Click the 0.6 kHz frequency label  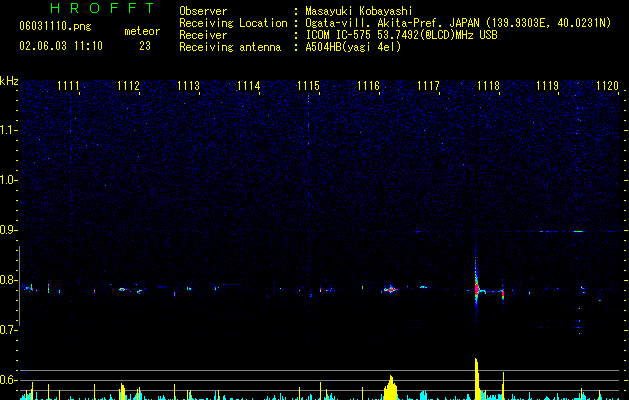[8, 380]
